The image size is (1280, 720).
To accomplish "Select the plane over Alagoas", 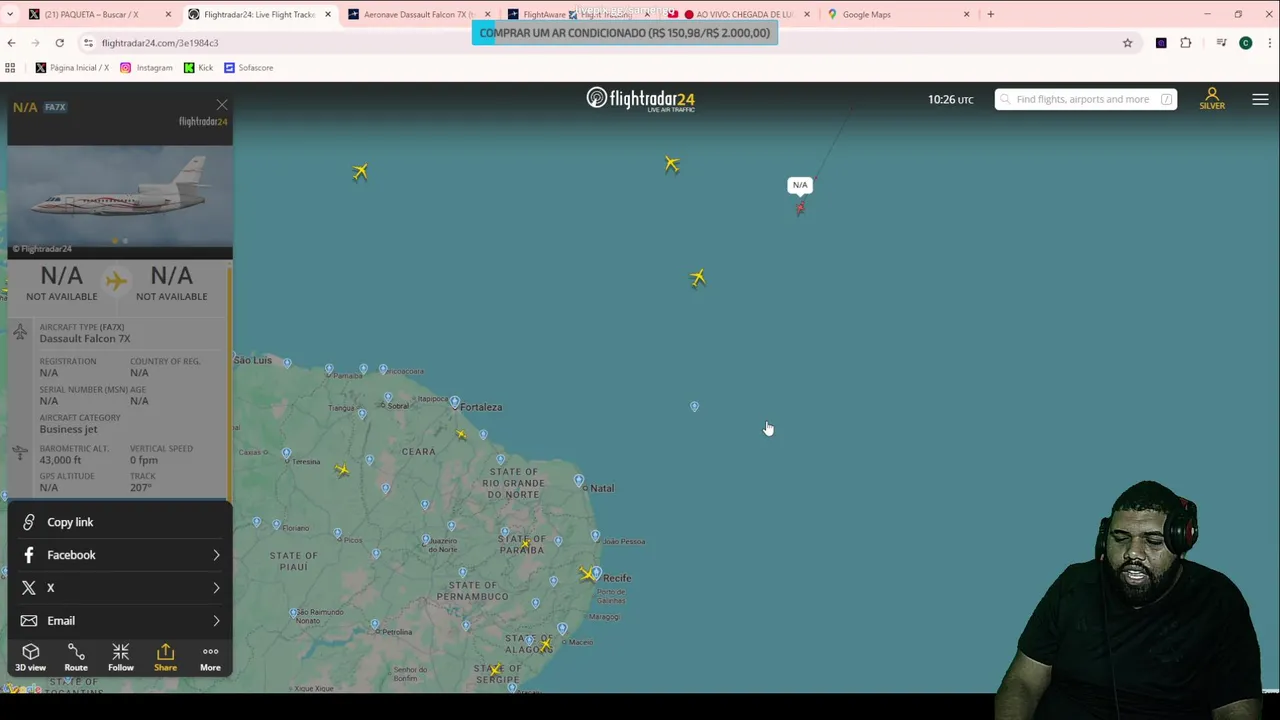I will [545, 646].
